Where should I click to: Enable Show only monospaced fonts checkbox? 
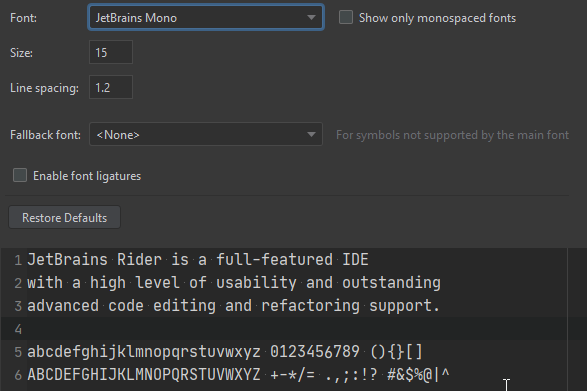(x=346, y=17)
